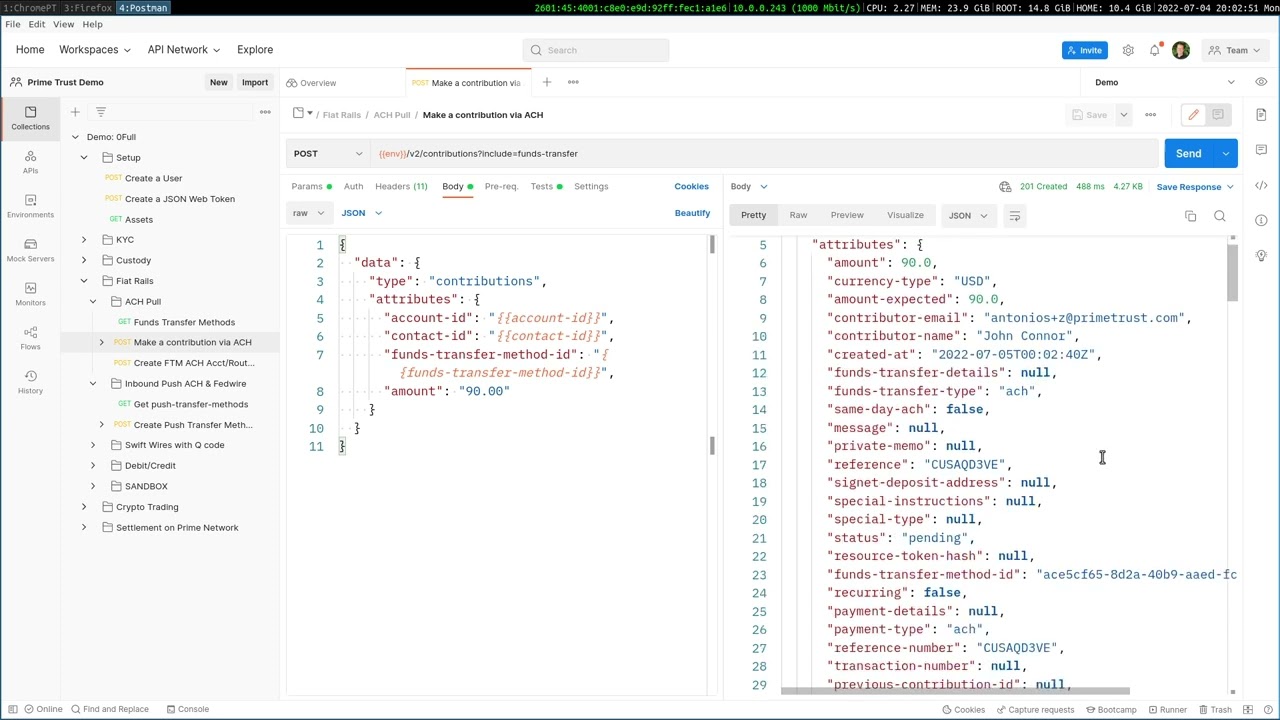Open the Flows sidebar panel
The image size is (1280, 720).
[30, 338]
